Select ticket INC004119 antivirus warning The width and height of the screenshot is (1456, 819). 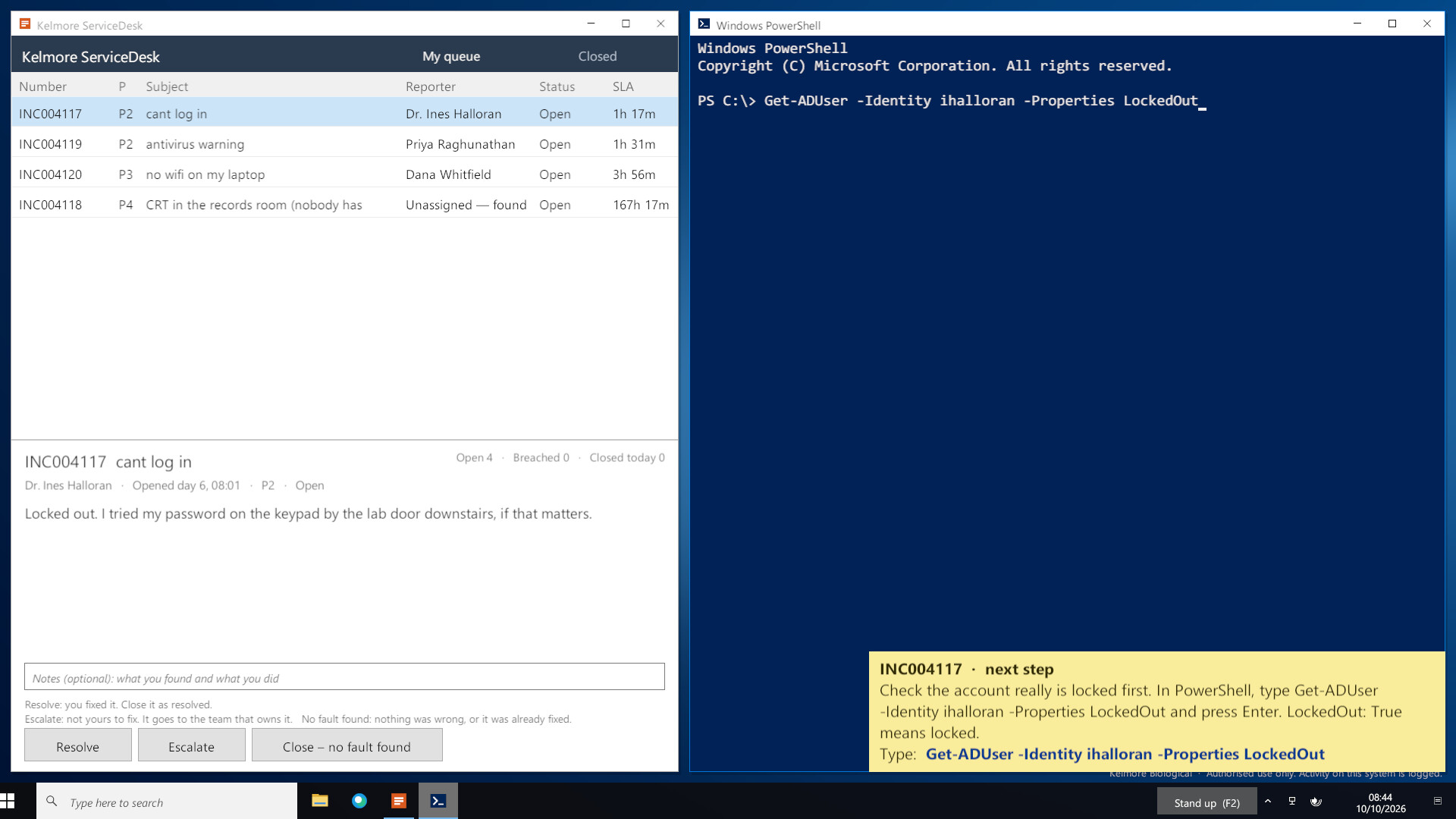pyautogui.click(x=344, y=143)
